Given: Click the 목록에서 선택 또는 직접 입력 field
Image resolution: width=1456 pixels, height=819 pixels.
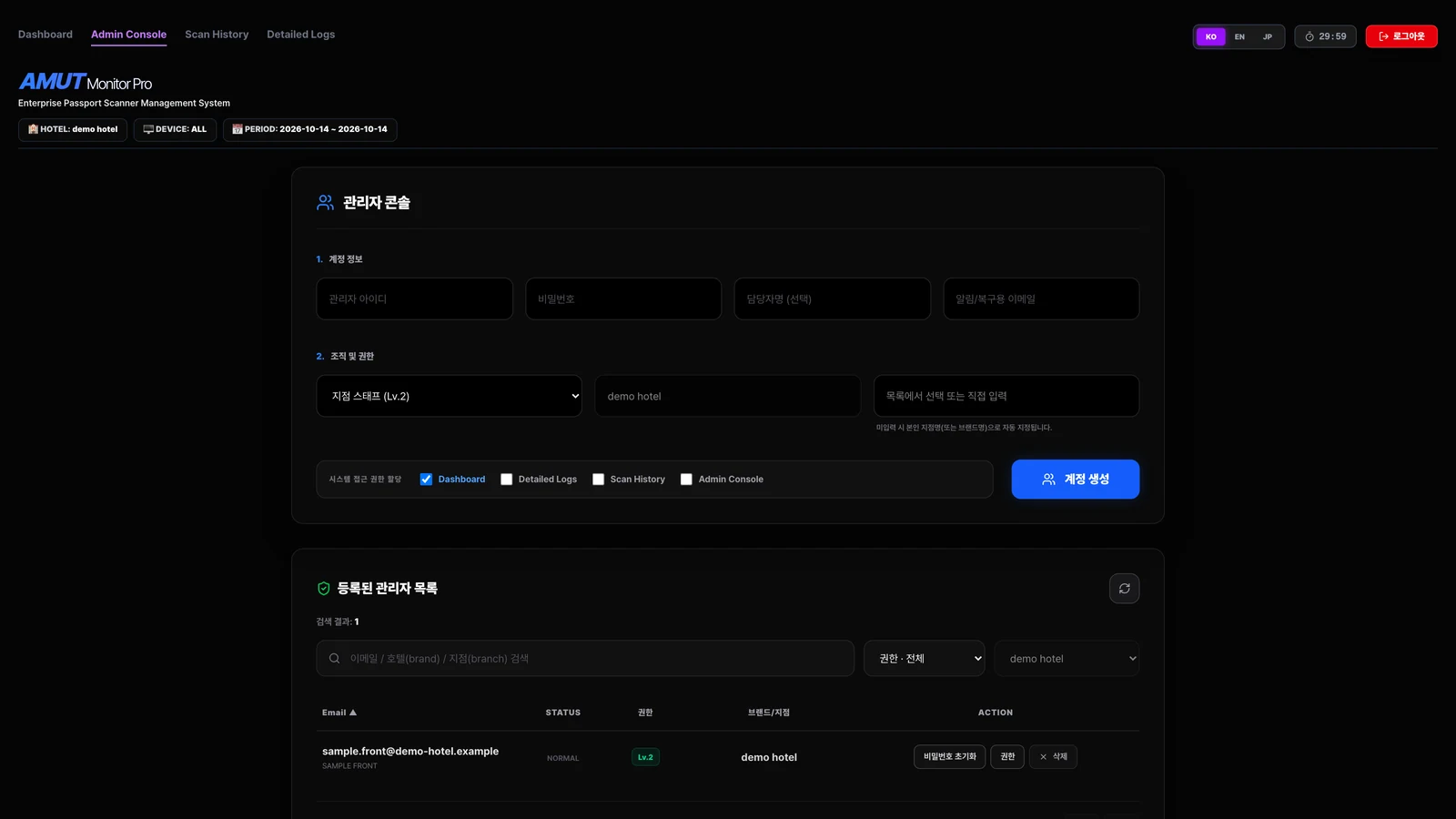Looking at the screenshot, I should click(x=1006, y=396).
